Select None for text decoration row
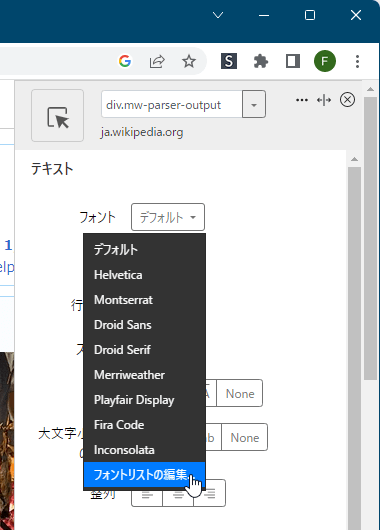The width and height of the screenshot is (380, 530). click(x=240, y=393)
